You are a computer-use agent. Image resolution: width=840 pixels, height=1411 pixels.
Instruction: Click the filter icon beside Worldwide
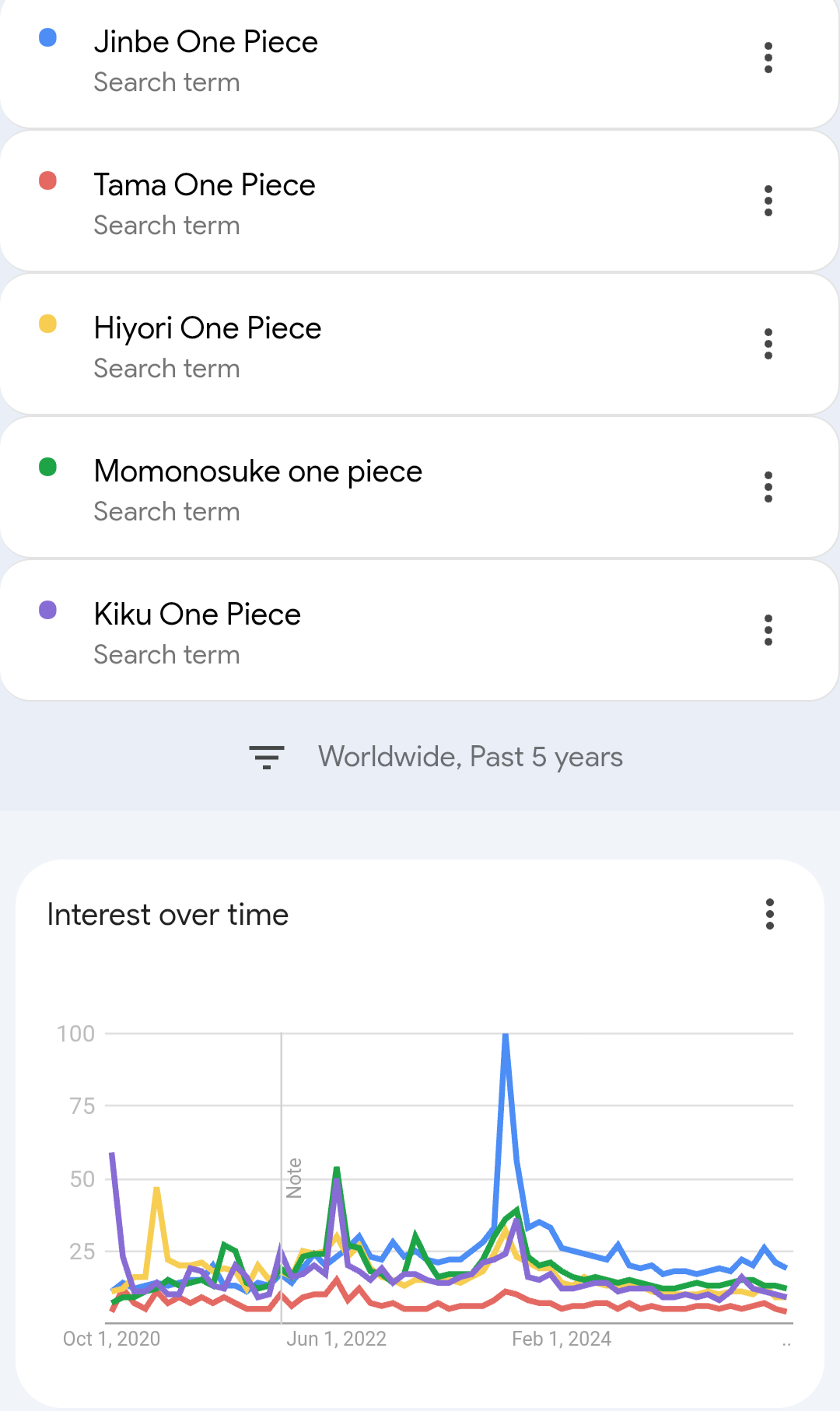(267, 757)
